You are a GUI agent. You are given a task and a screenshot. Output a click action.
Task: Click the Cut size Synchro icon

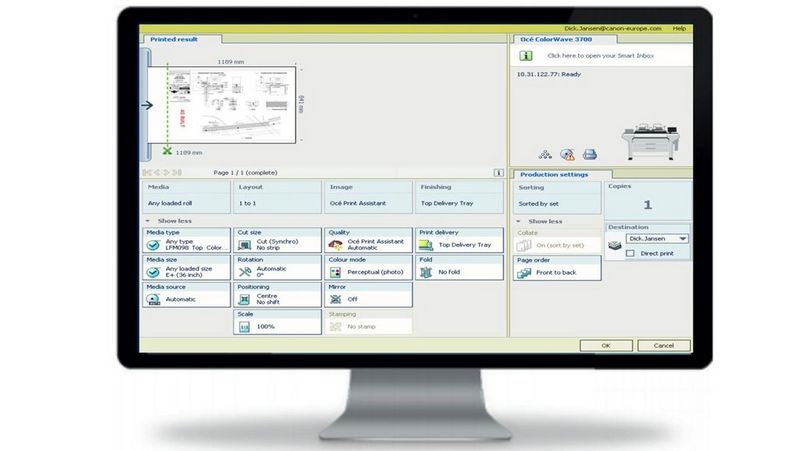(x=244, y=243)
